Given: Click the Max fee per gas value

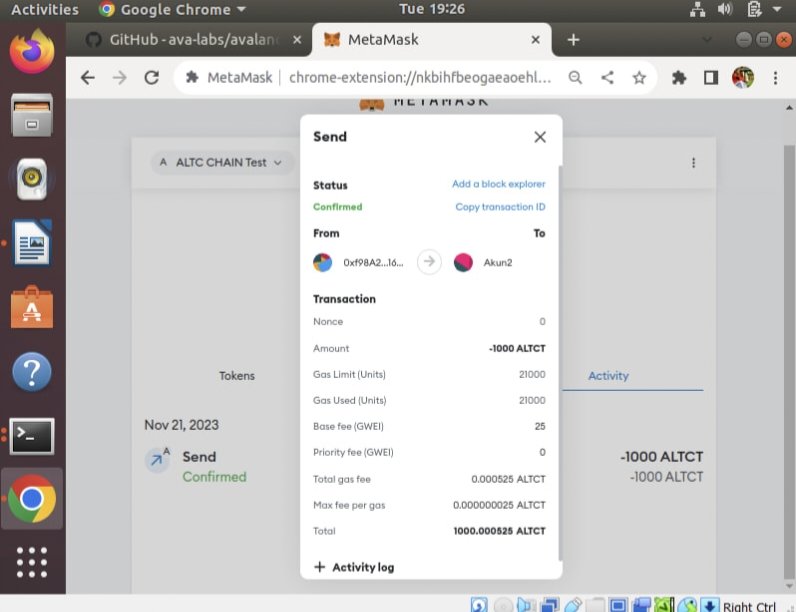Looking at the screenshot, I should [x=499, y=505].
